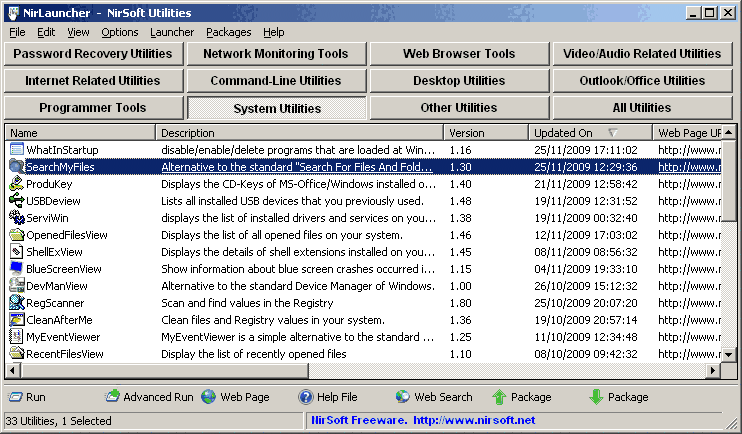Click the OpenedFilesView folder icon
742x434 pixels.
[17, 235]
